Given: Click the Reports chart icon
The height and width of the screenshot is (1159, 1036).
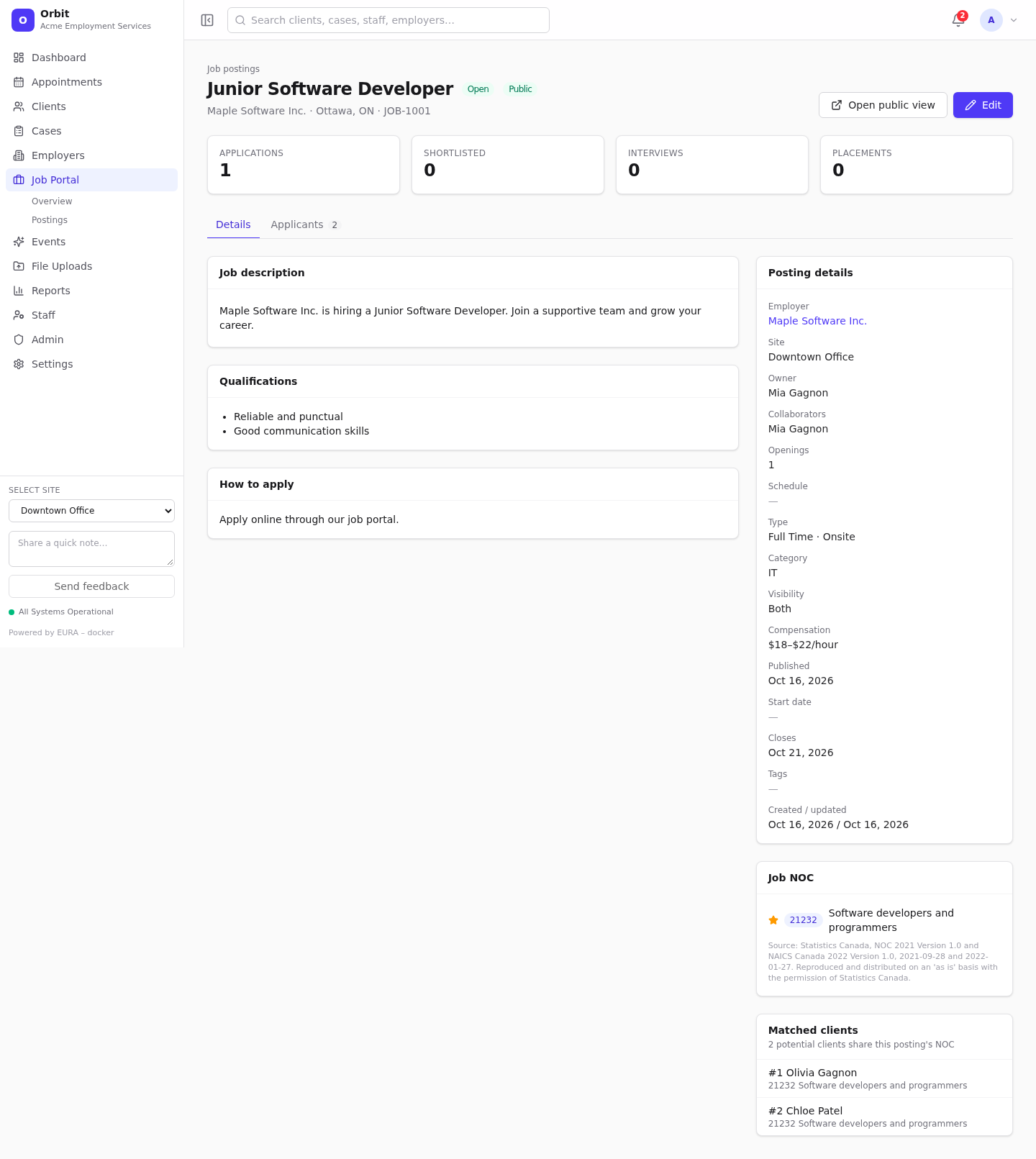Looking at the screenshot, I should click(19, 291).
